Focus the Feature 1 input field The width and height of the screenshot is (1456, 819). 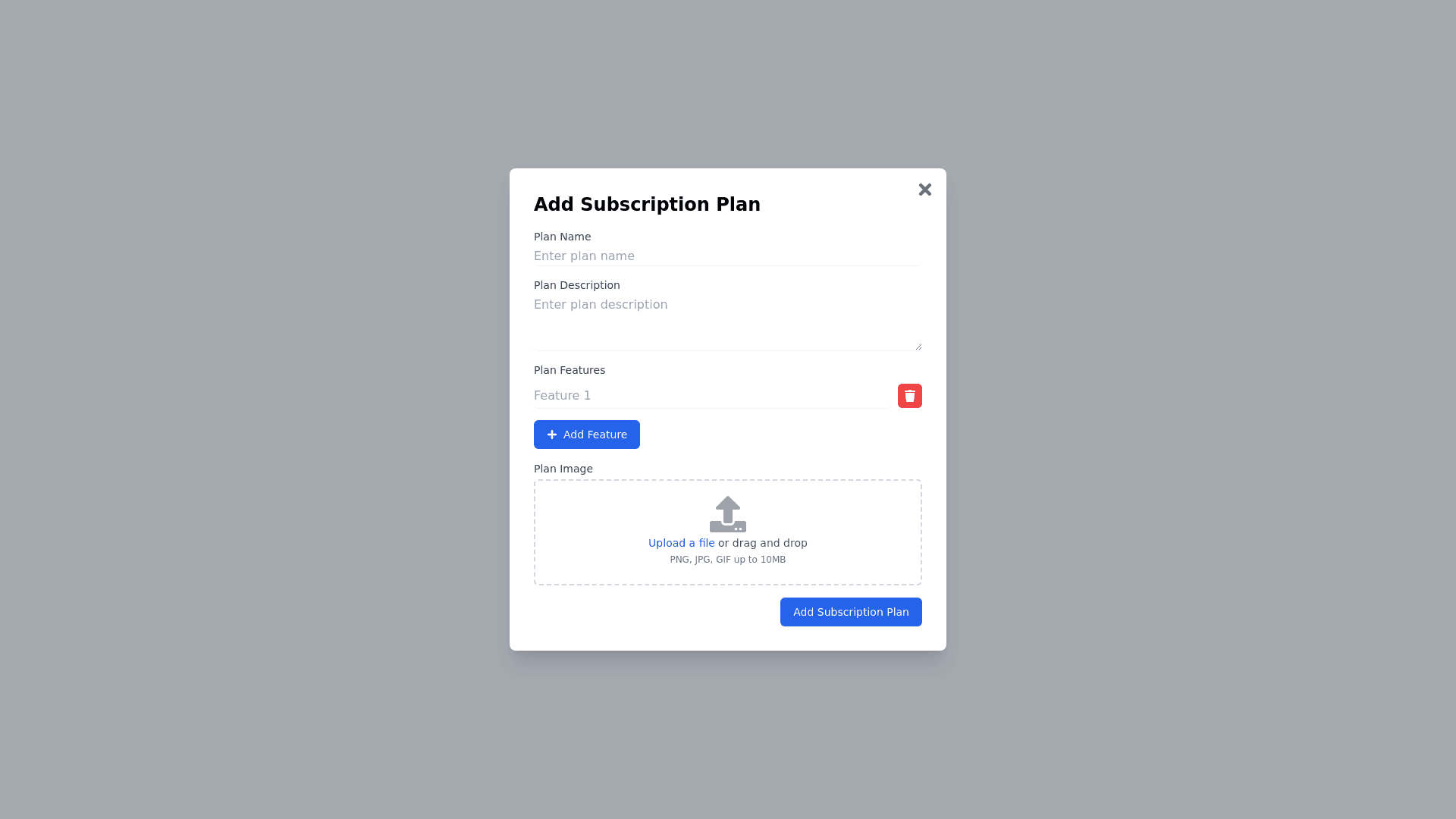click(711, 396)
